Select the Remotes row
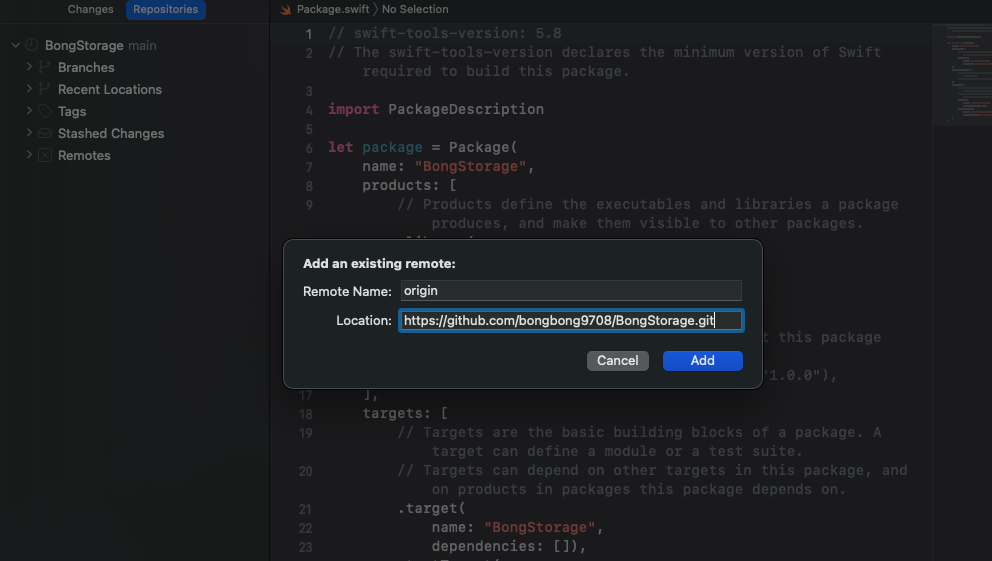 tap(135, 156)
